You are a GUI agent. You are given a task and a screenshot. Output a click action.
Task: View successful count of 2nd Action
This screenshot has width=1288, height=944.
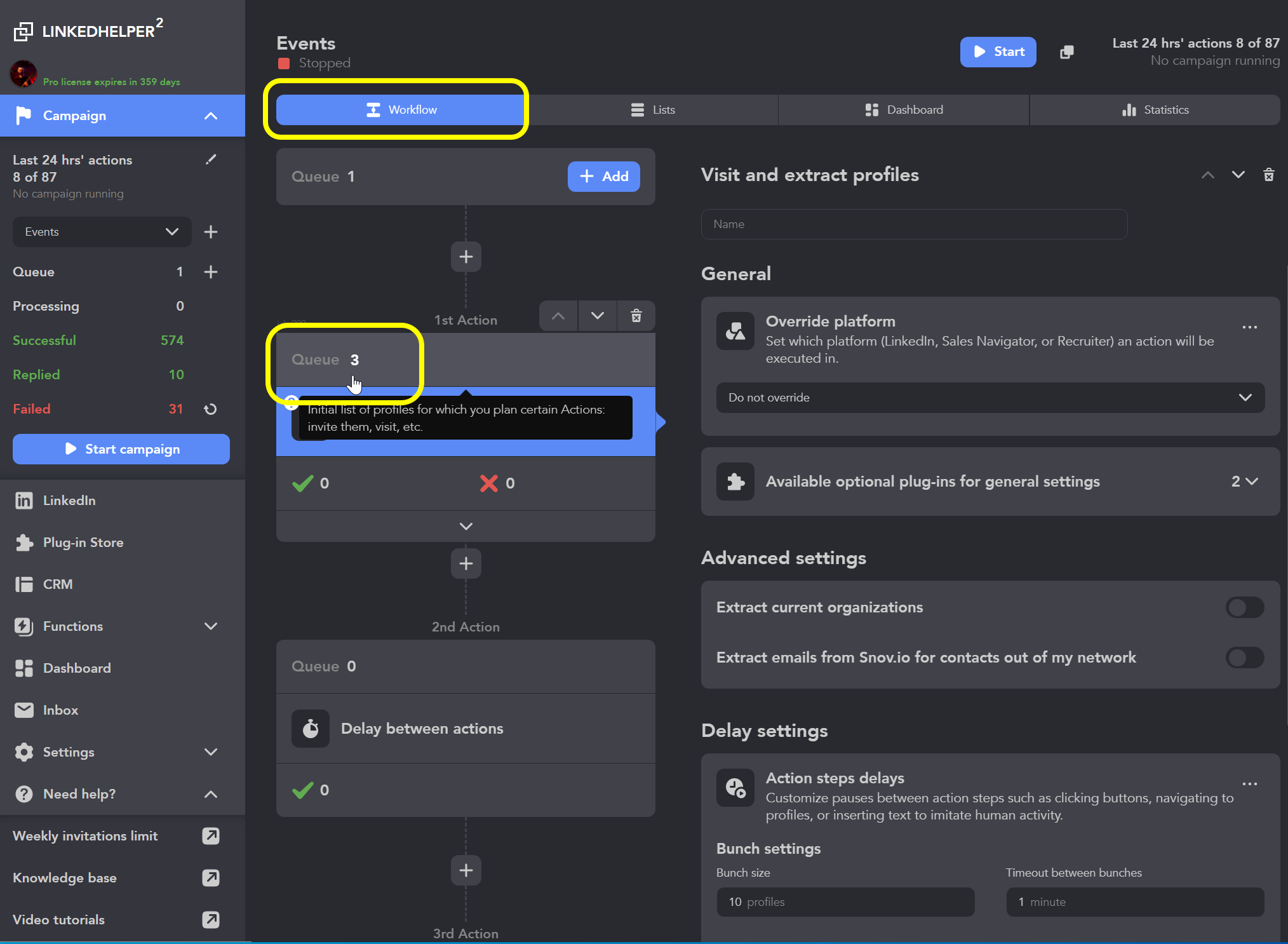point(311,790)
